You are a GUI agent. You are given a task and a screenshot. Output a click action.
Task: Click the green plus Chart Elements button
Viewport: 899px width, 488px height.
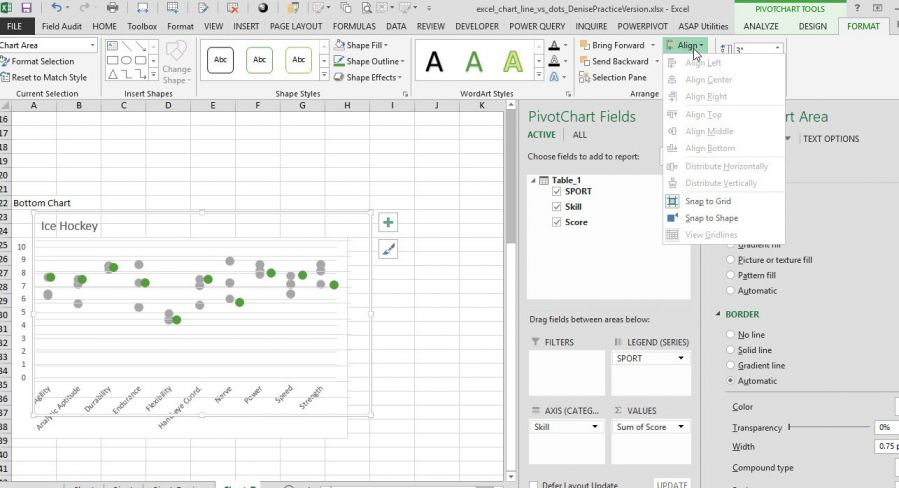pos(388,222)
